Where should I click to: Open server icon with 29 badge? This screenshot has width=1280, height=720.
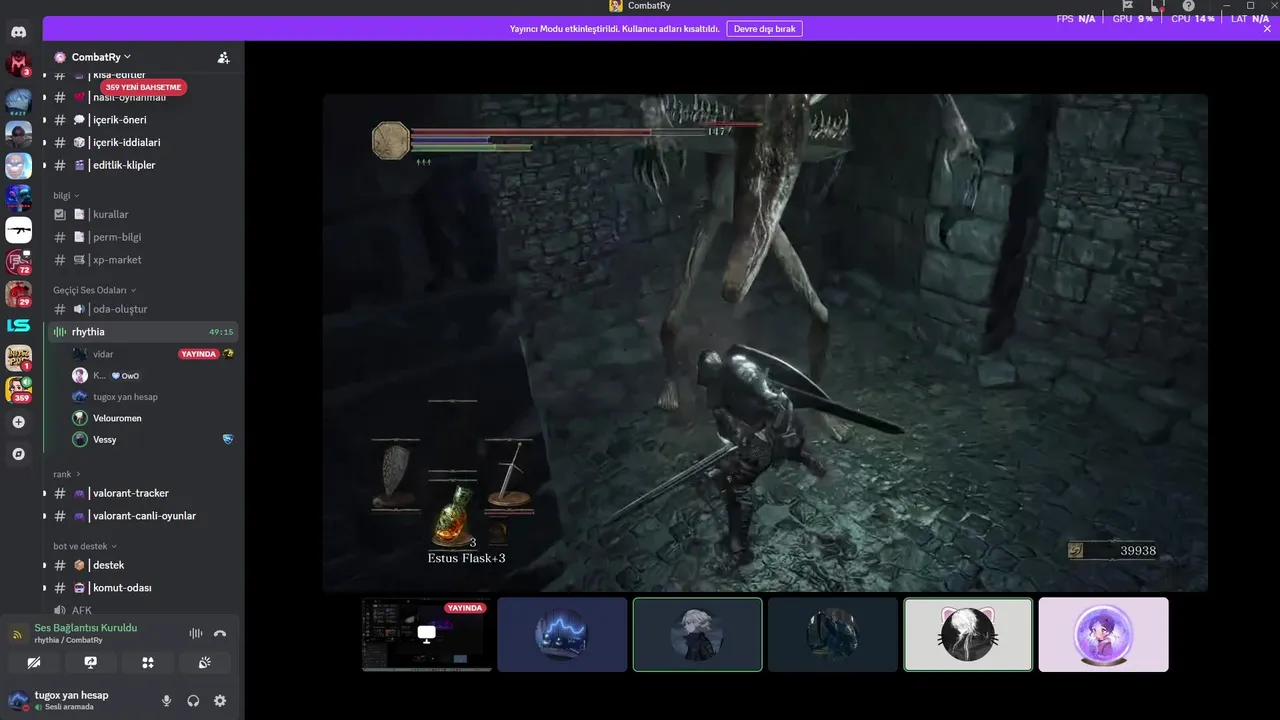18,294
